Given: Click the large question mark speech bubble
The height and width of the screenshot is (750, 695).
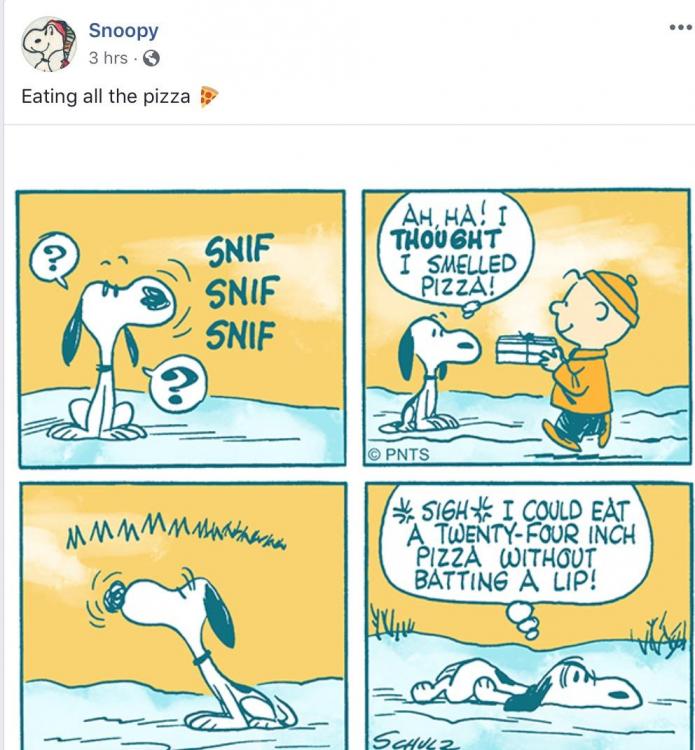Looking at the screenshot, I should click(x=176, y=384).
